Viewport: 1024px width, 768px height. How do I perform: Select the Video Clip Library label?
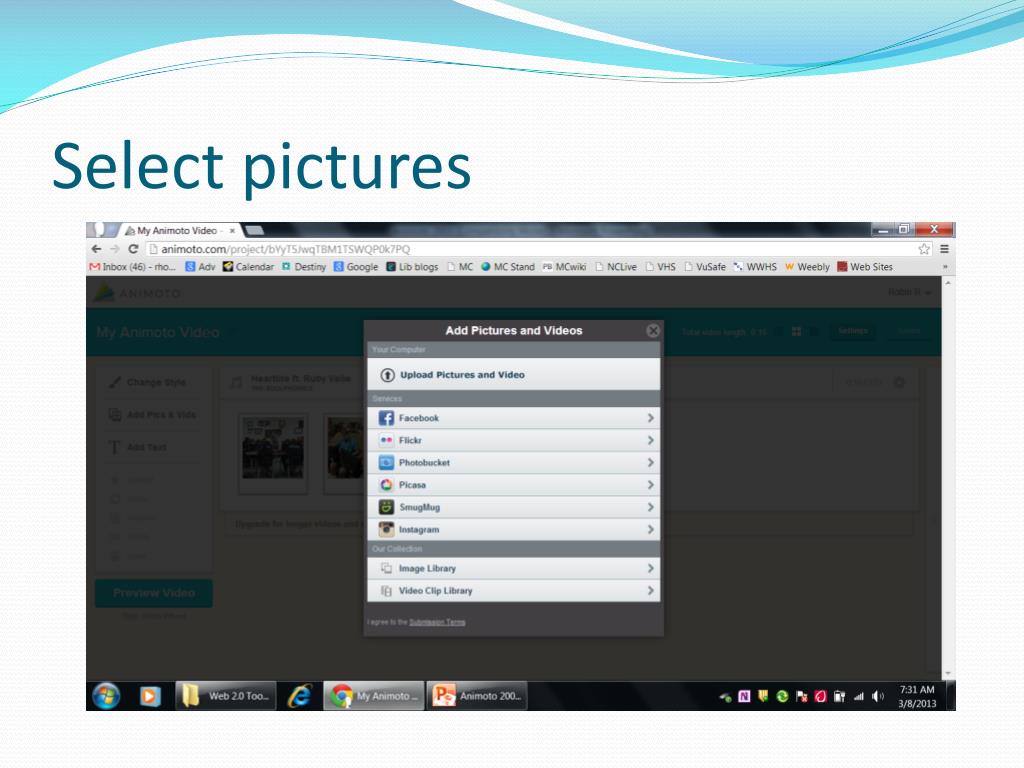click(x=436, y=590)
